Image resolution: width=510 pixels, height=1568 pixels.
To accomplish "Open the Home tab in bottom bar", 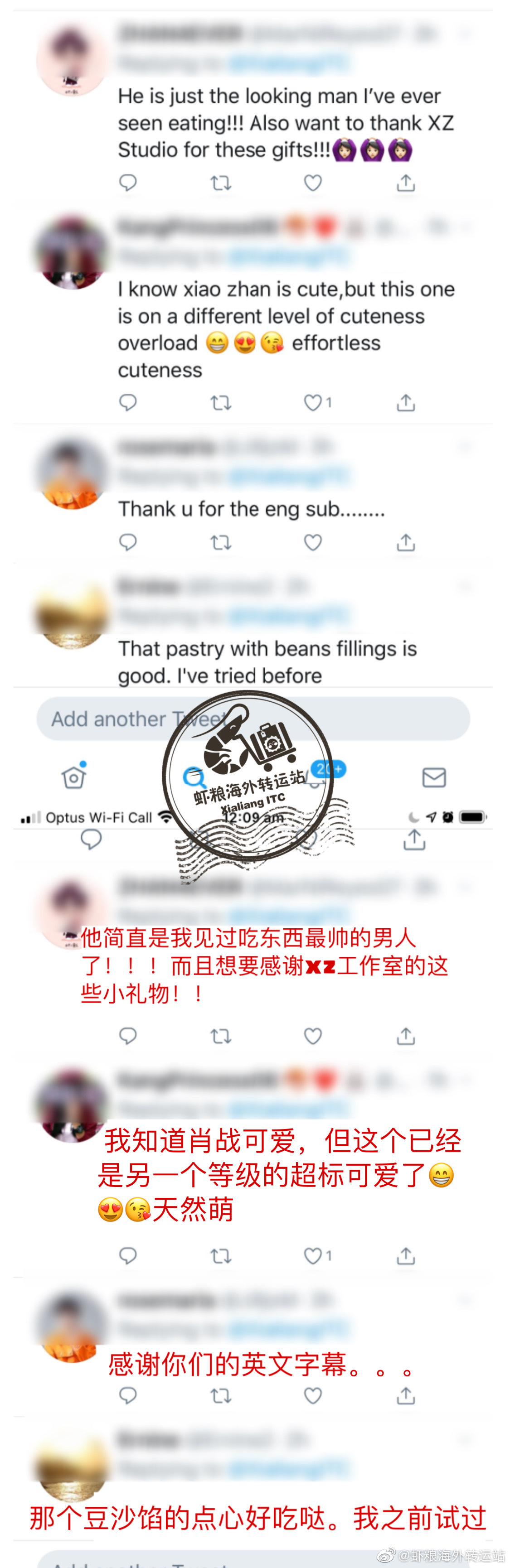I will (74, 776).
